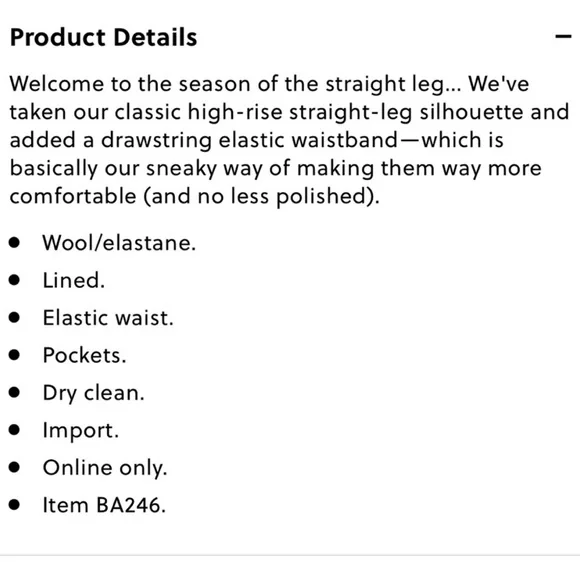Click the bullet dot beside Online only

point(14,467)
